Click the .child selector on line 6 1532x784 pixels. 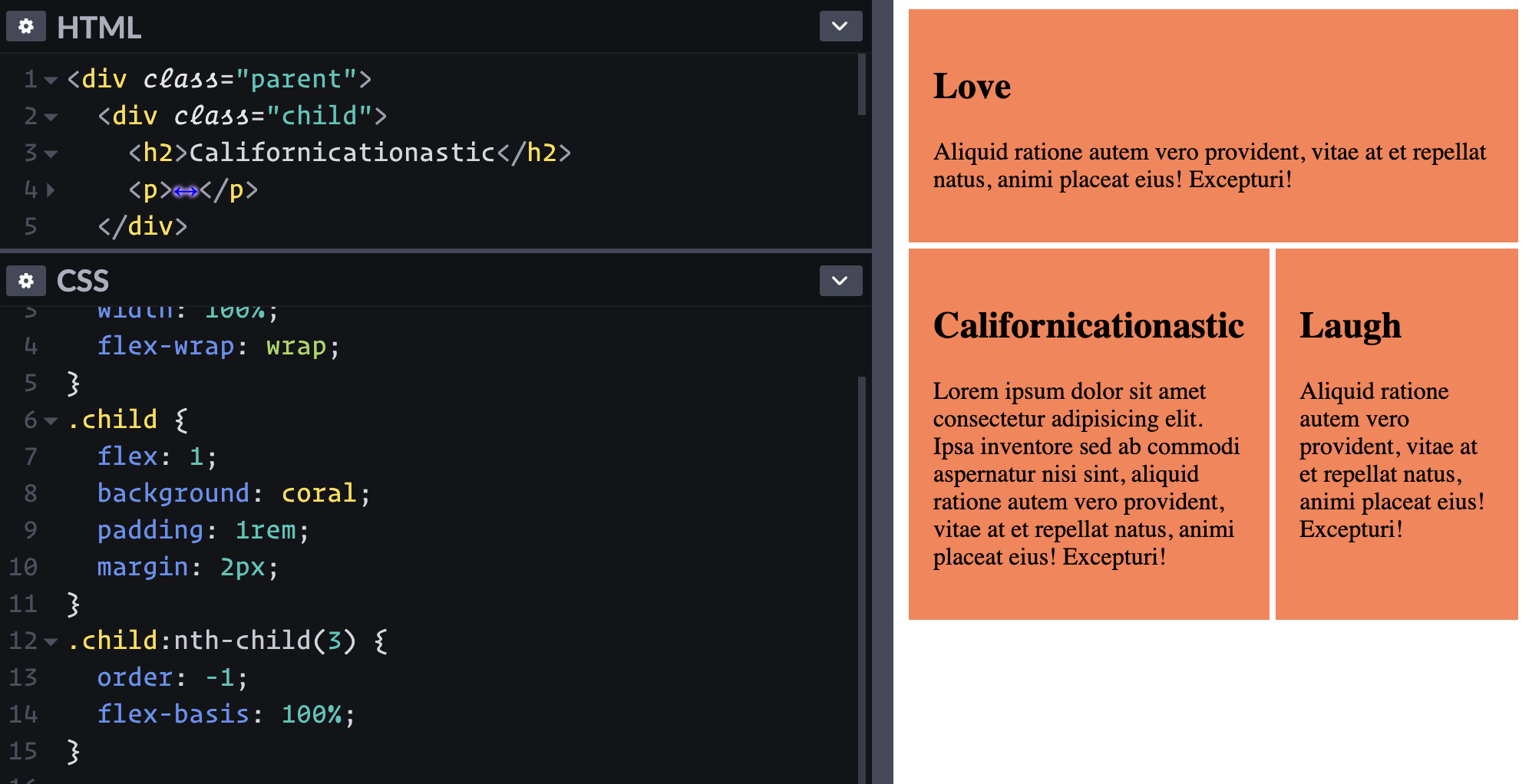[112, 420]
